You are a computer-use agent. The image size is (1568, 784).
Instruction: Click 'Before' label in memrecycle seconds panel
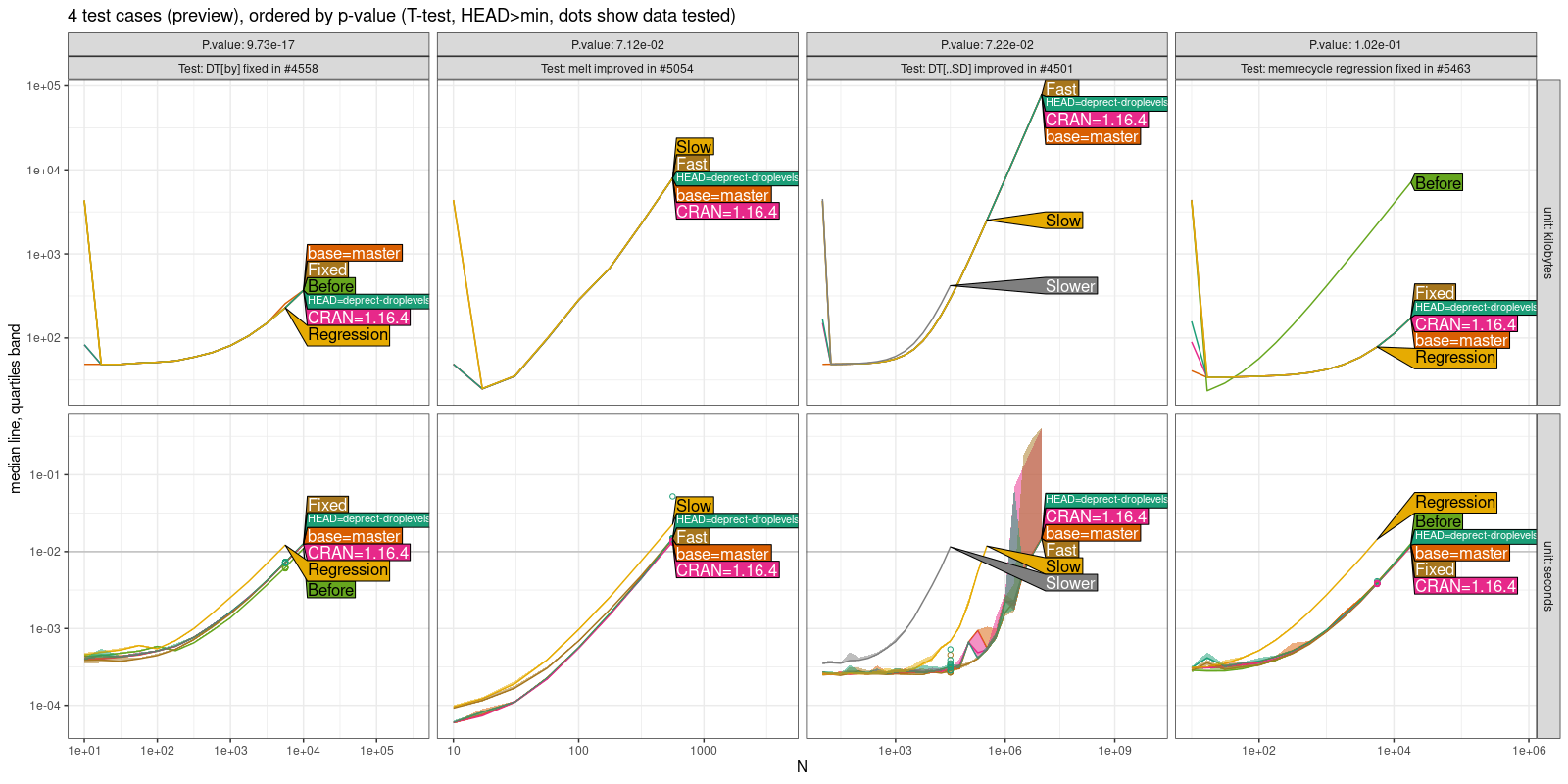1438,521
